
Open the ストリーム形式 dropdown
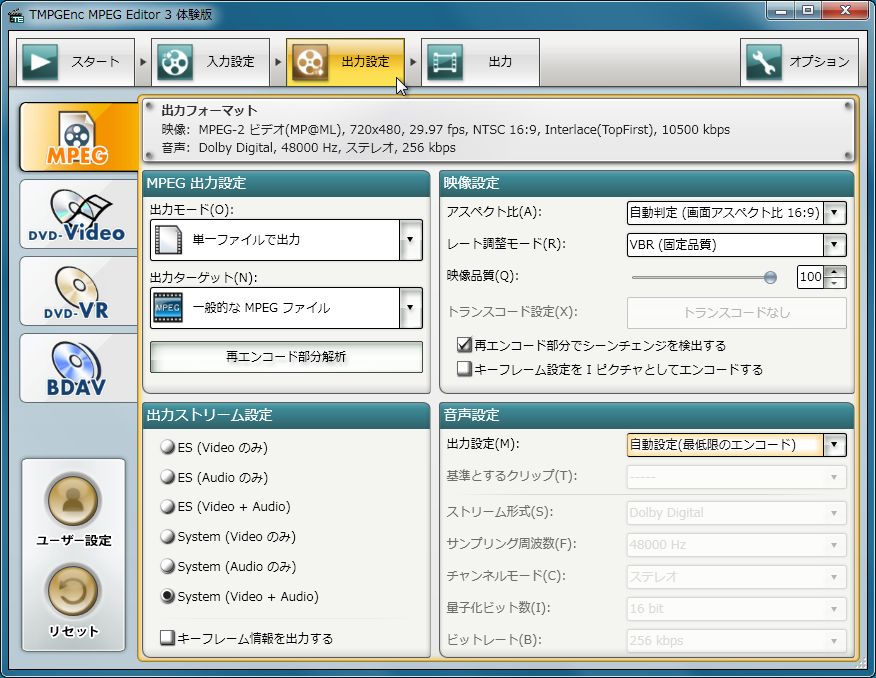pos(834,513)
